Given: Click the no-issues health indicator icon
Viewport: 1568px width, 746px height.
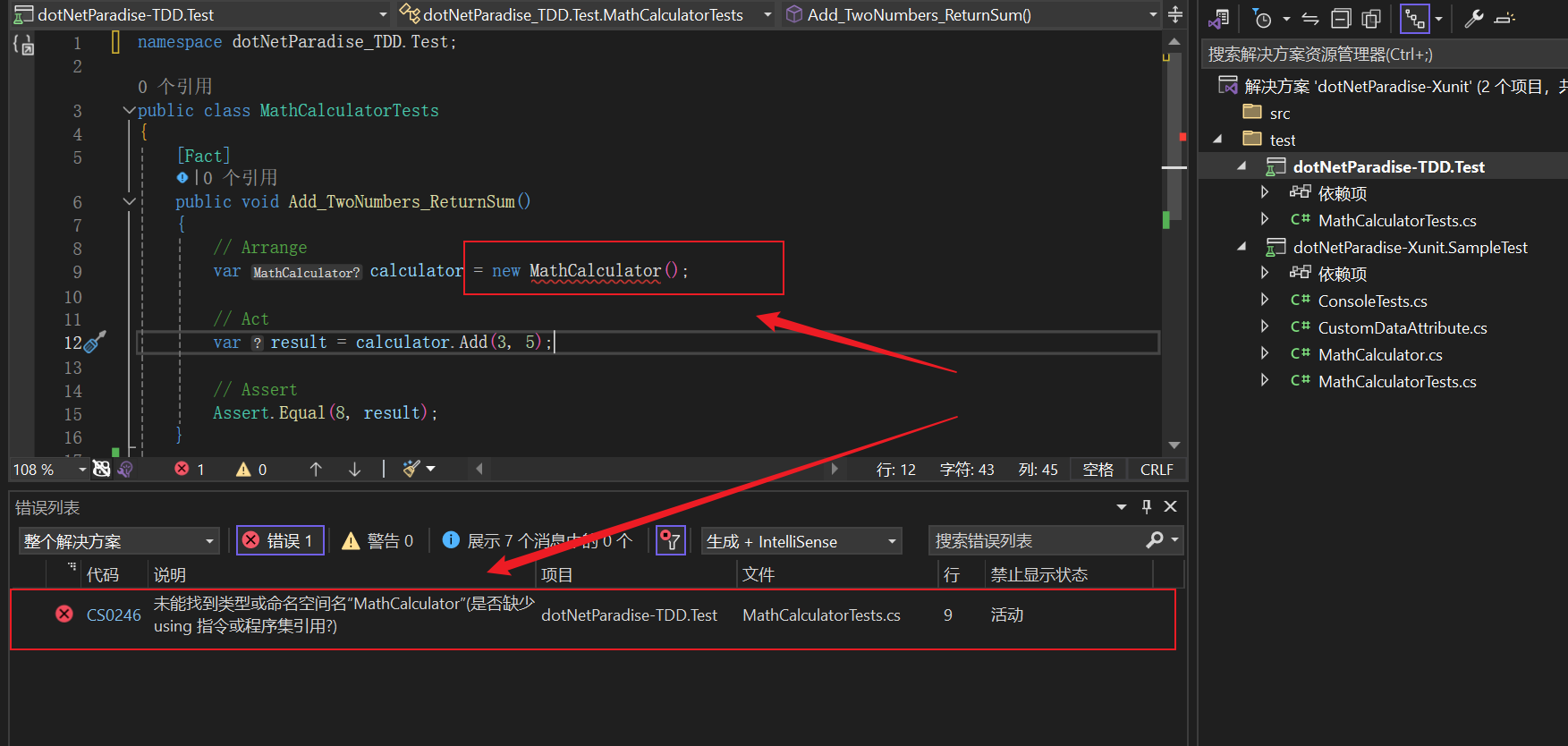Looking at the screenshot, I should 101,469.
